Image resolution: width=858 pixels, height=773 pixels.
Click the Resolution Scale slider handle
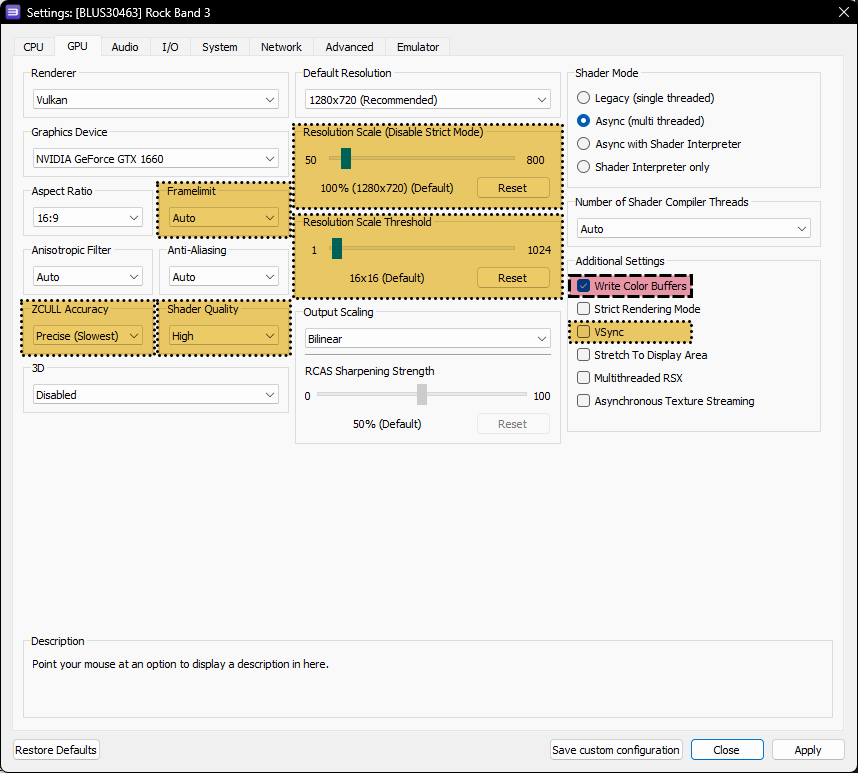click(x=346, y=159)
